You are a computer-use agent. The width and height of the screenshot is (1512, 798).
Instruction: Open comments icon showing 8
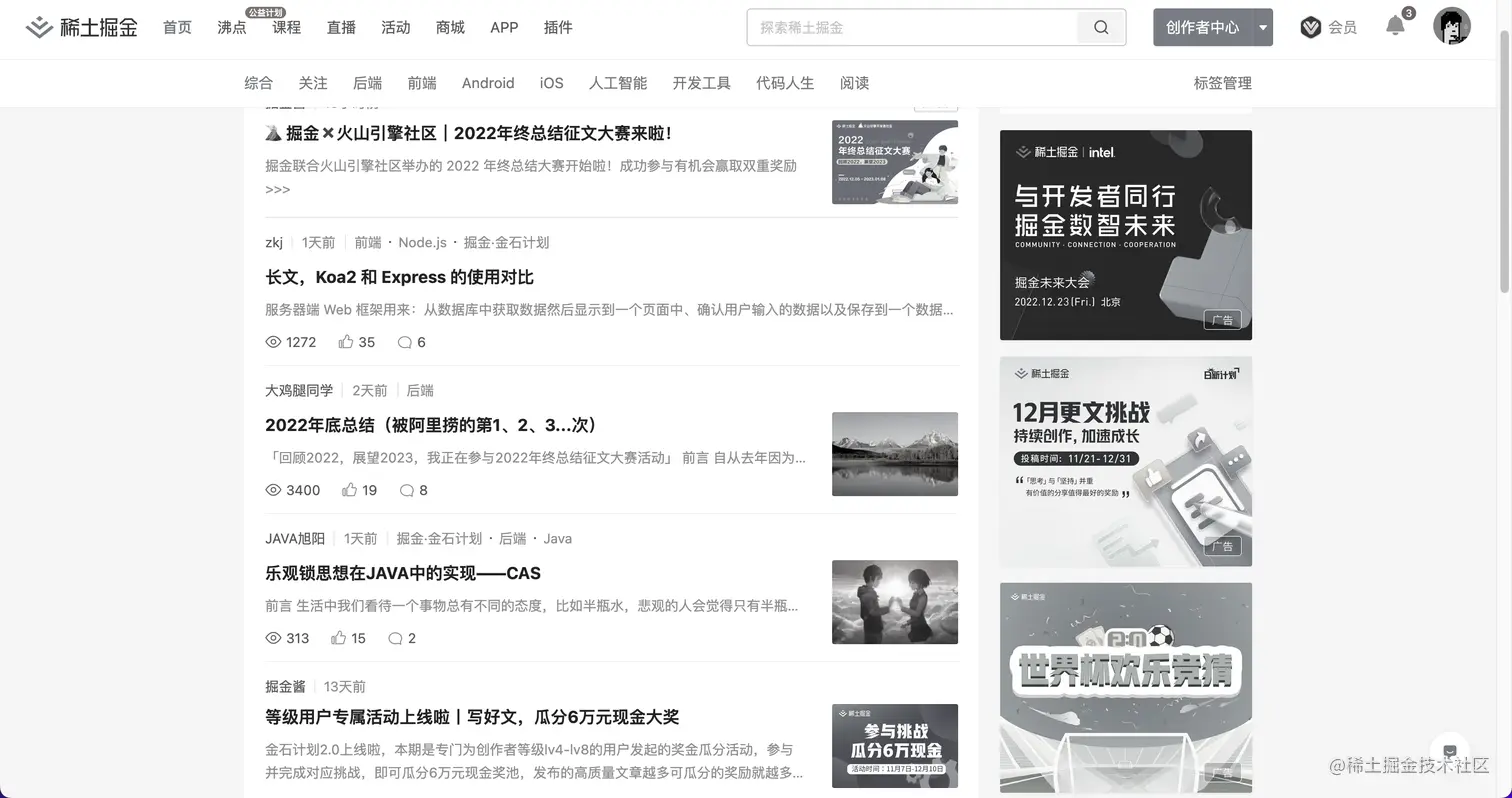[407, 490]
